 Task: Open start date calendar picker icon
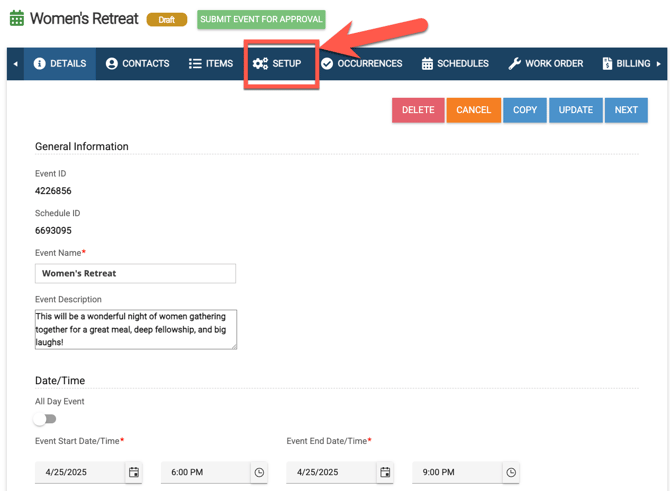pos(134,472)
